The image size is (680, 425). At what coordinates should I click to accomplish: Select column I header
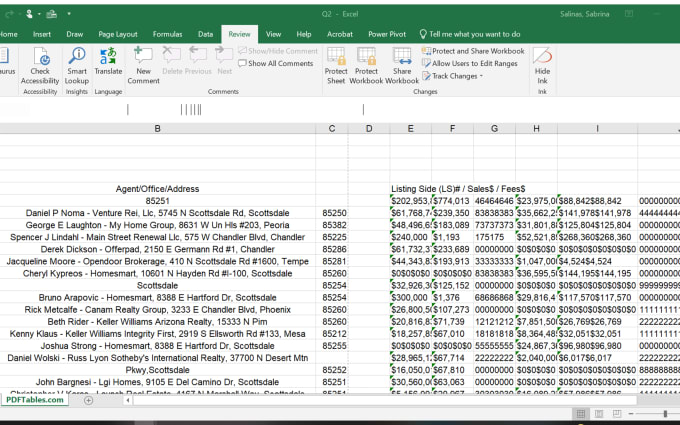point(598,128)
